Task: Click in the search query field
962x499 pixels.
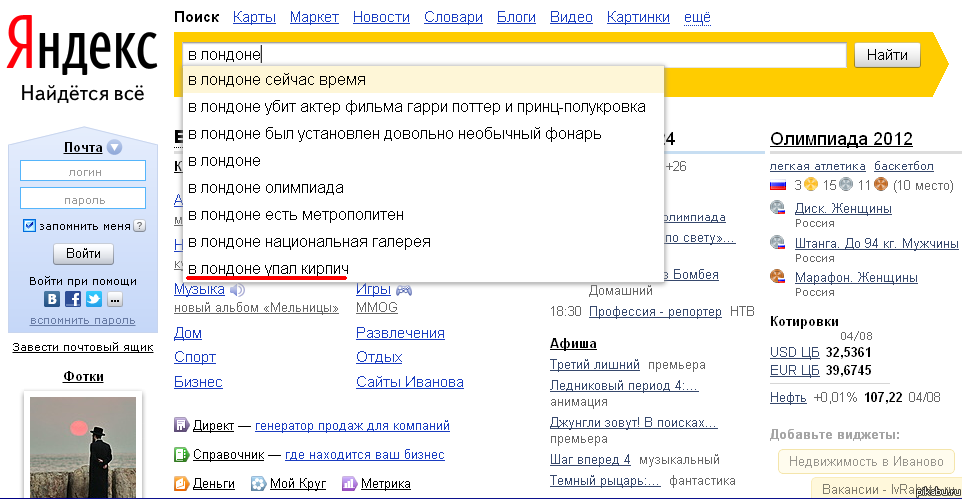Action: point(514,55)
